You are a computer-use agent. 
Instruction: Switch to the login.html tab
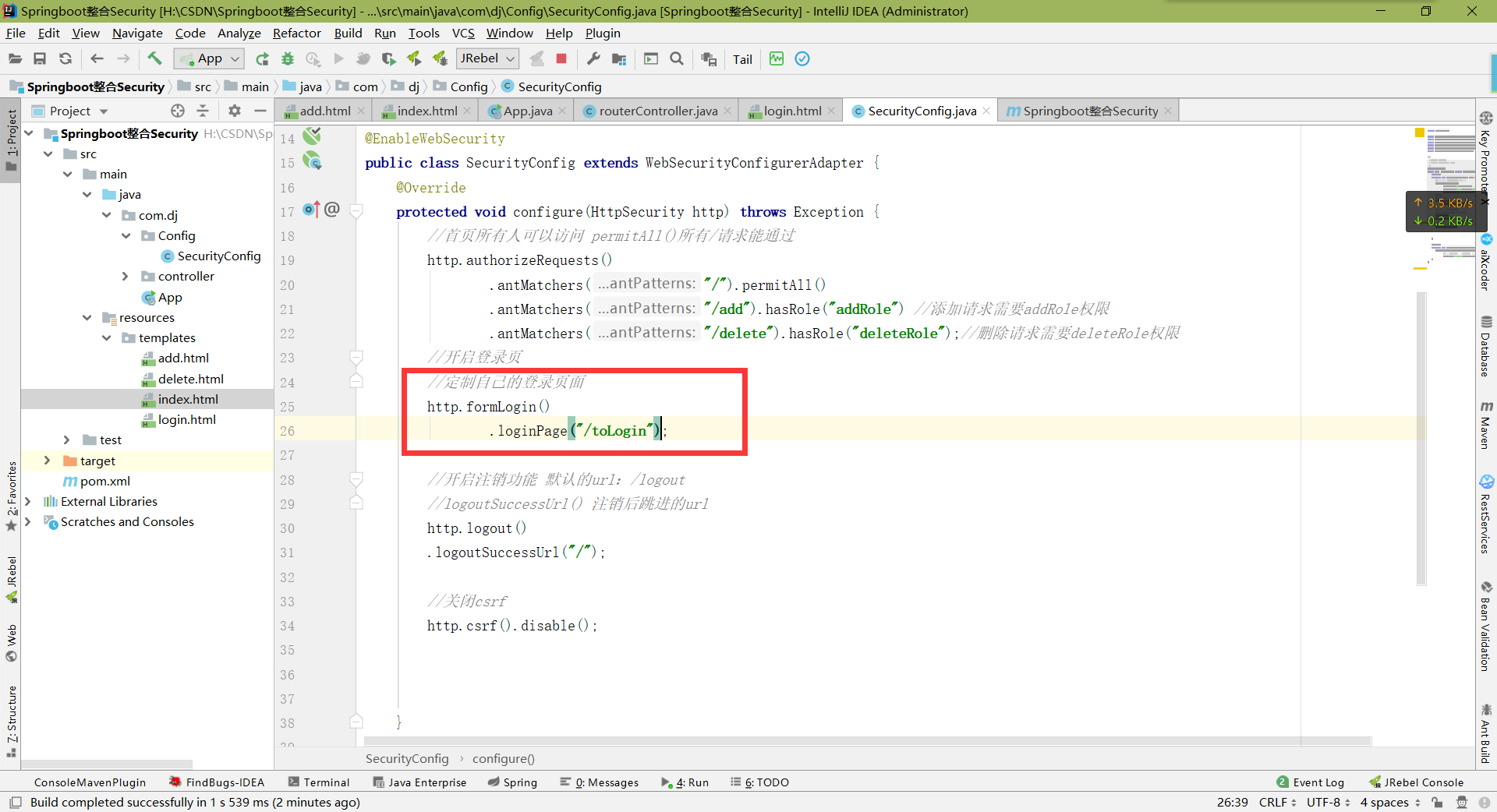(792, 111)
